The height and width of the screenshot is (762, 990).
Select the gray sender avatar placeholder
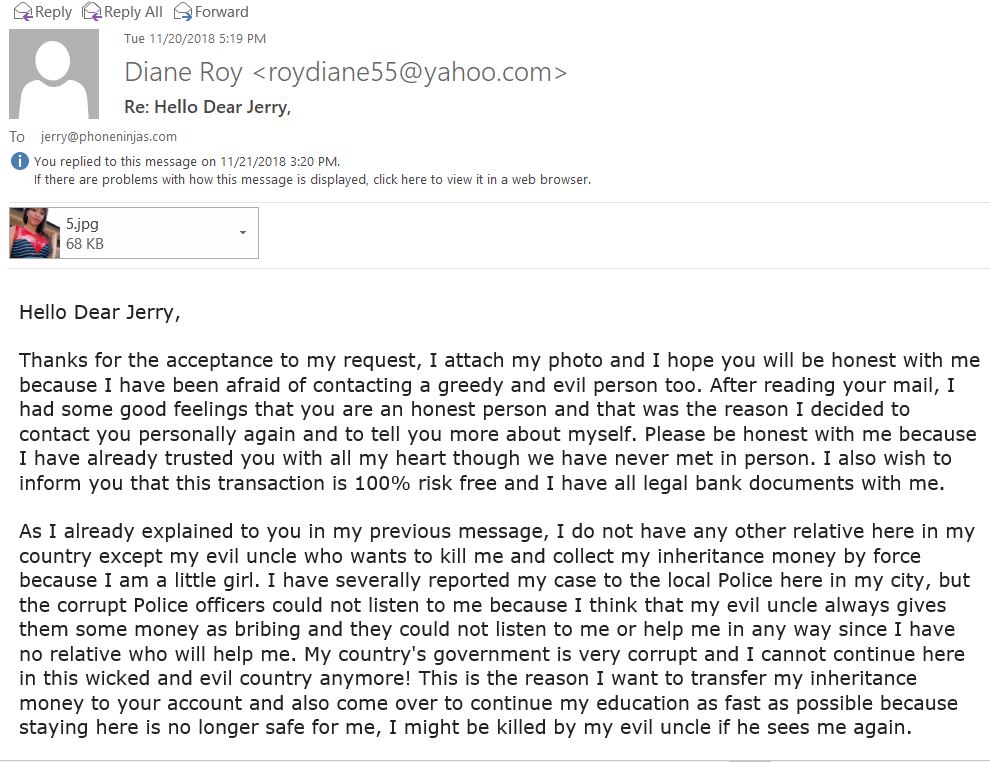[x=54, y=74]
